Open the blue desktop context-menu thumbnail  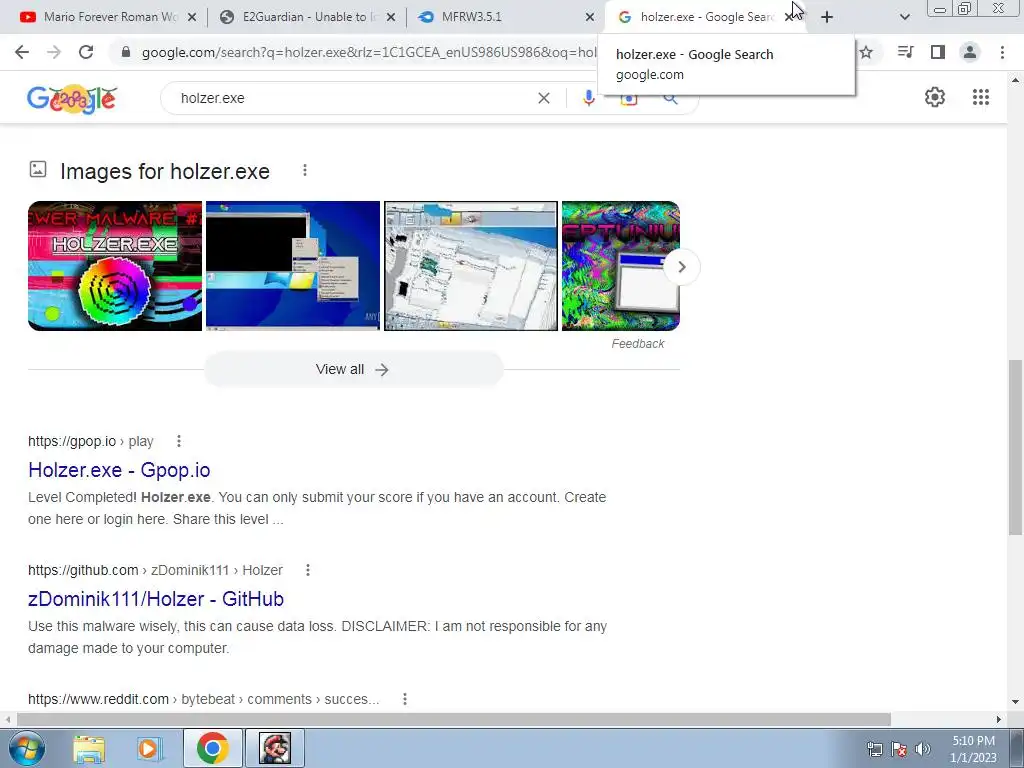pyautogui.click(x=293, y=266)
